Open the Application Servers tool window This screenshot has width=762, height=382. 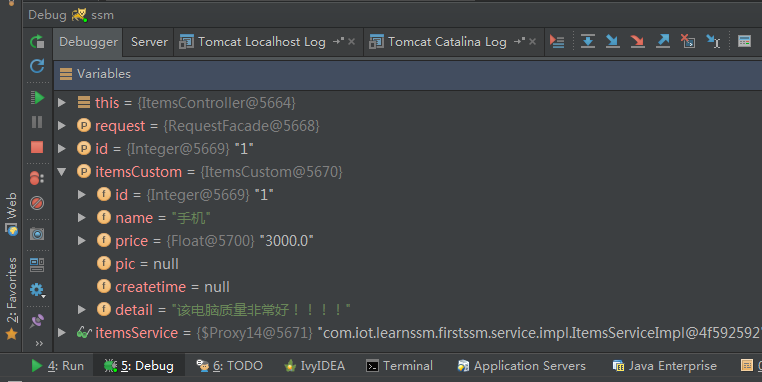click(521, 365)
